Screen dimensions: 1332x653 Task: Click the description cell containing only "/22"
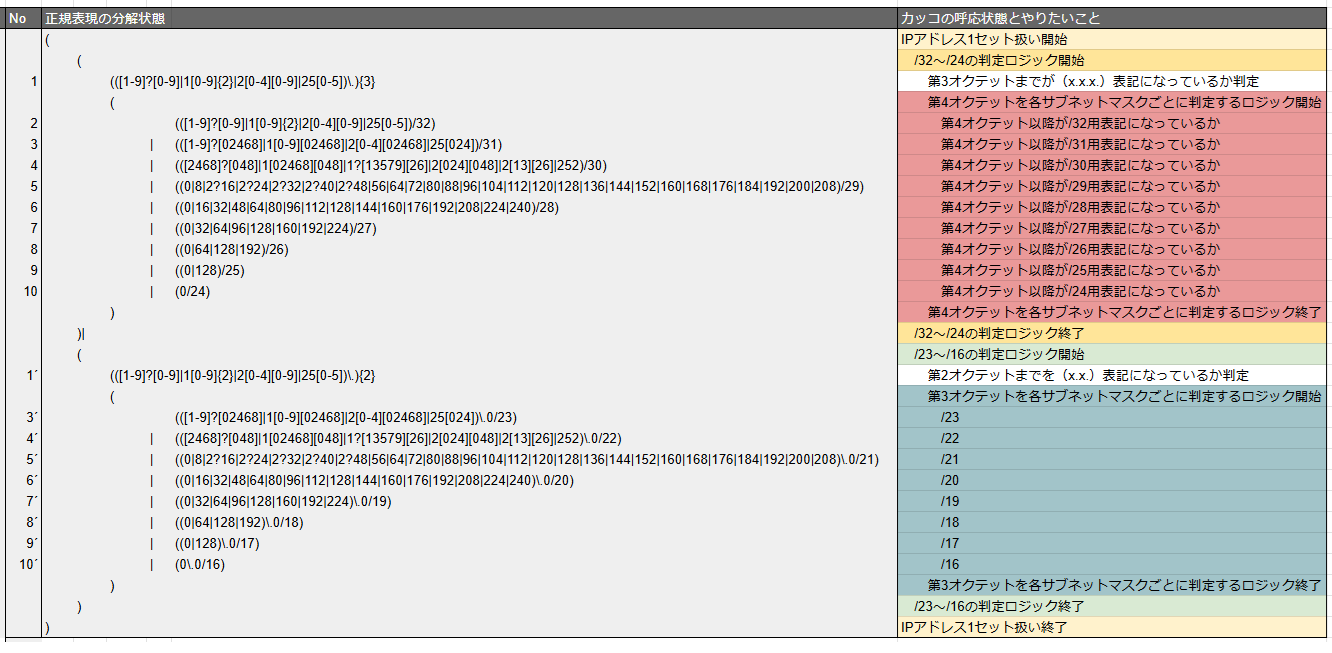(1113, 439)
